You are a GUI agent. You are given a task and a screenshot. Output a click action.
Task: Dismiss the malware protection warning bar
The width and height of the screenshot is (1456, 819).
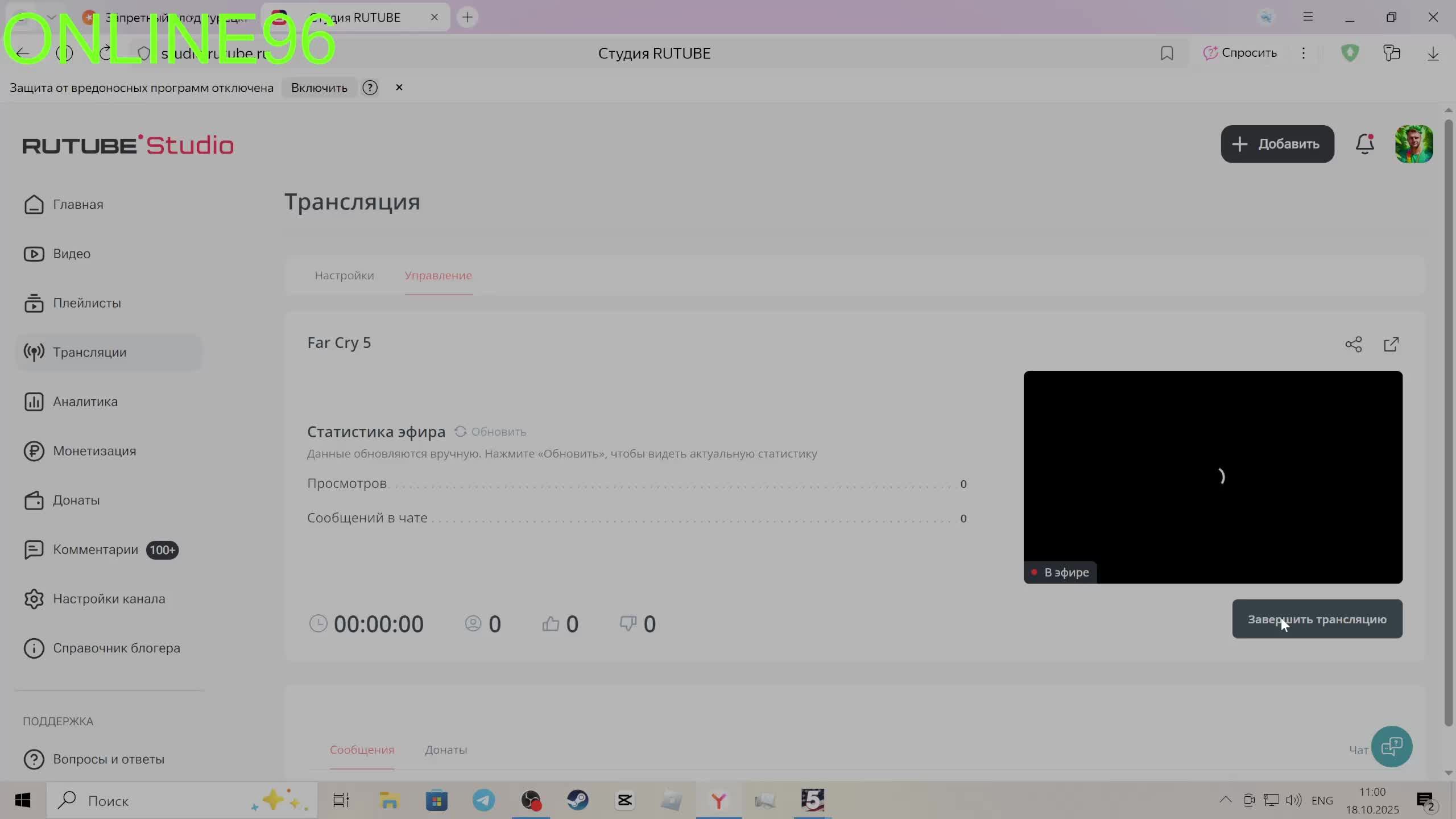399,87
